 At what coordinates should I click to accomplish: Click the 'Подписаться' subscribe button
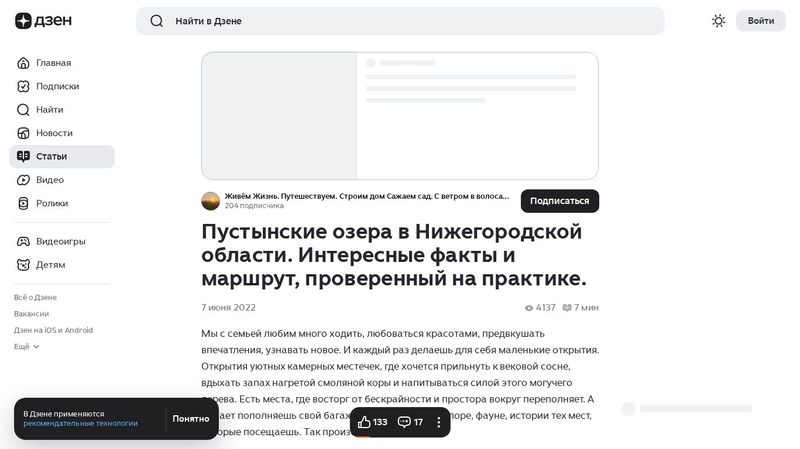(559, 201)
